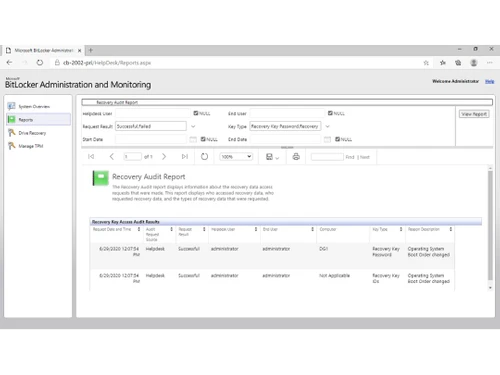Sort by End User column
The height and width of the screenshot is (375, 500).
point(313,229)
